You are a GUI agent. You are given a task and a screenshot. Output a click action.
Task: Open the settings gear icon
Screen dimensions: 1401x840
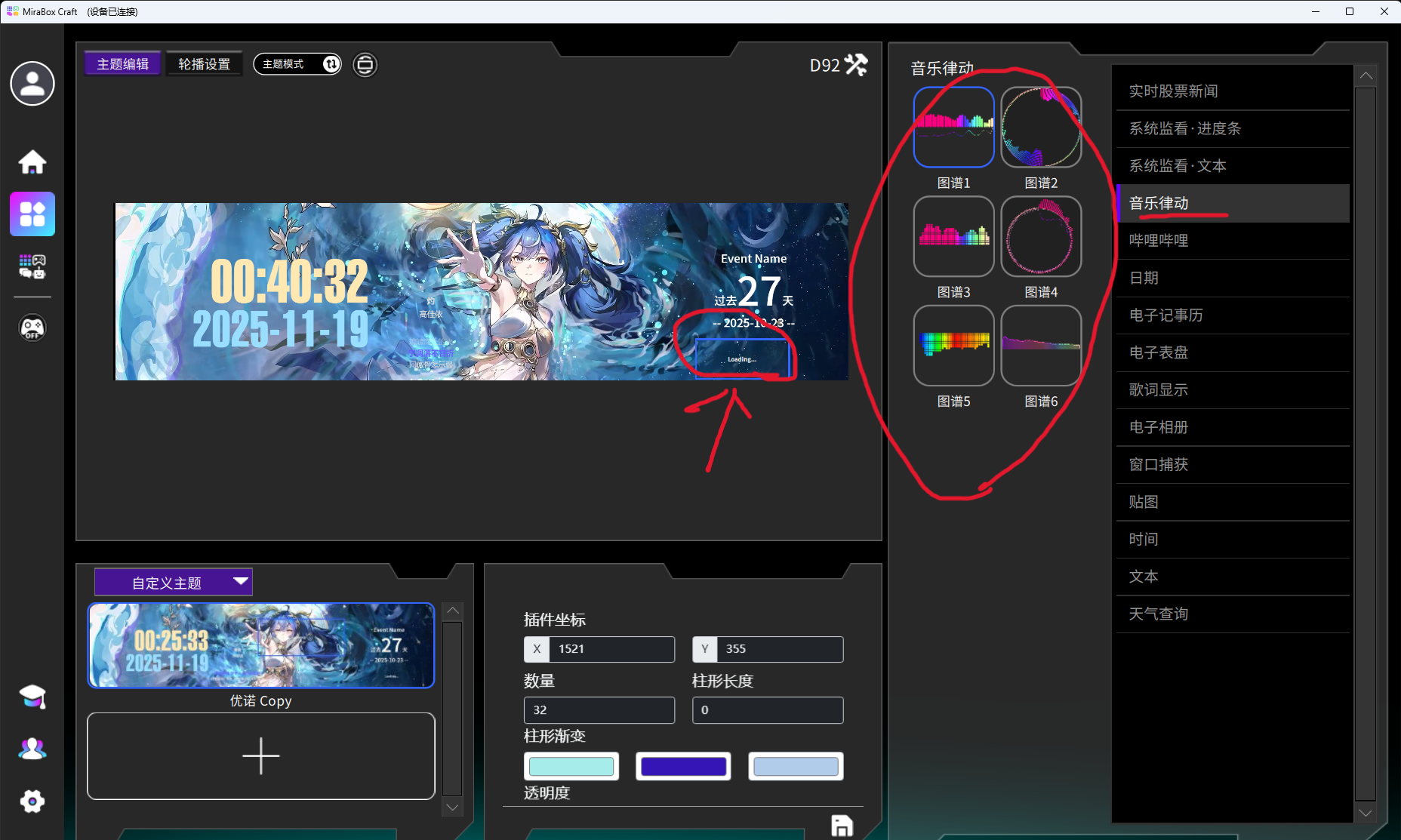pyautogui.click(x=32, y=802)
